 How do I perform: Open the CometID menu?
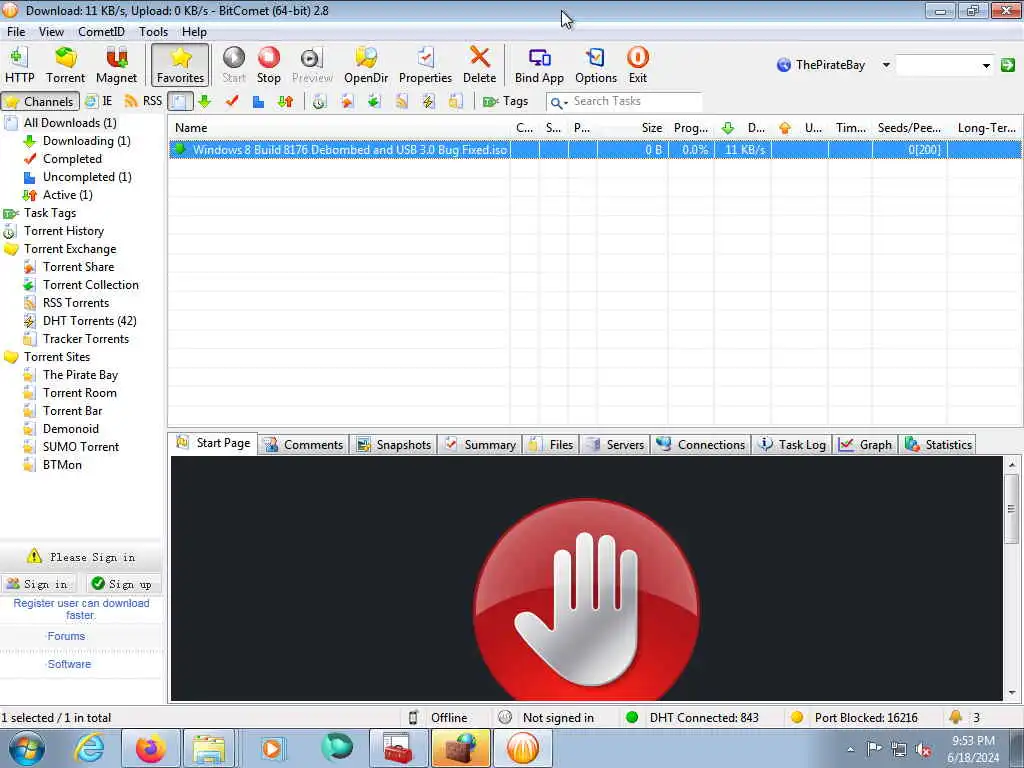[x=101, y=31]
